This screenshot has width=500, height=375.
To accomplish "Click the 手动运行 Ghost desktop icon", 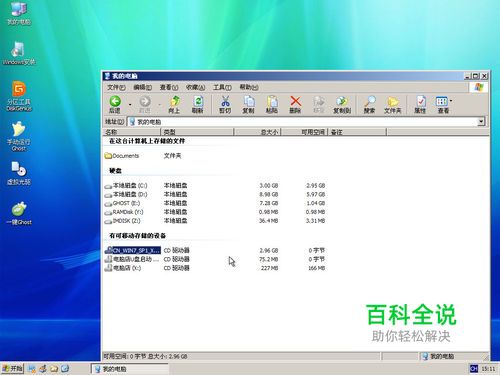I will (19, 137).
